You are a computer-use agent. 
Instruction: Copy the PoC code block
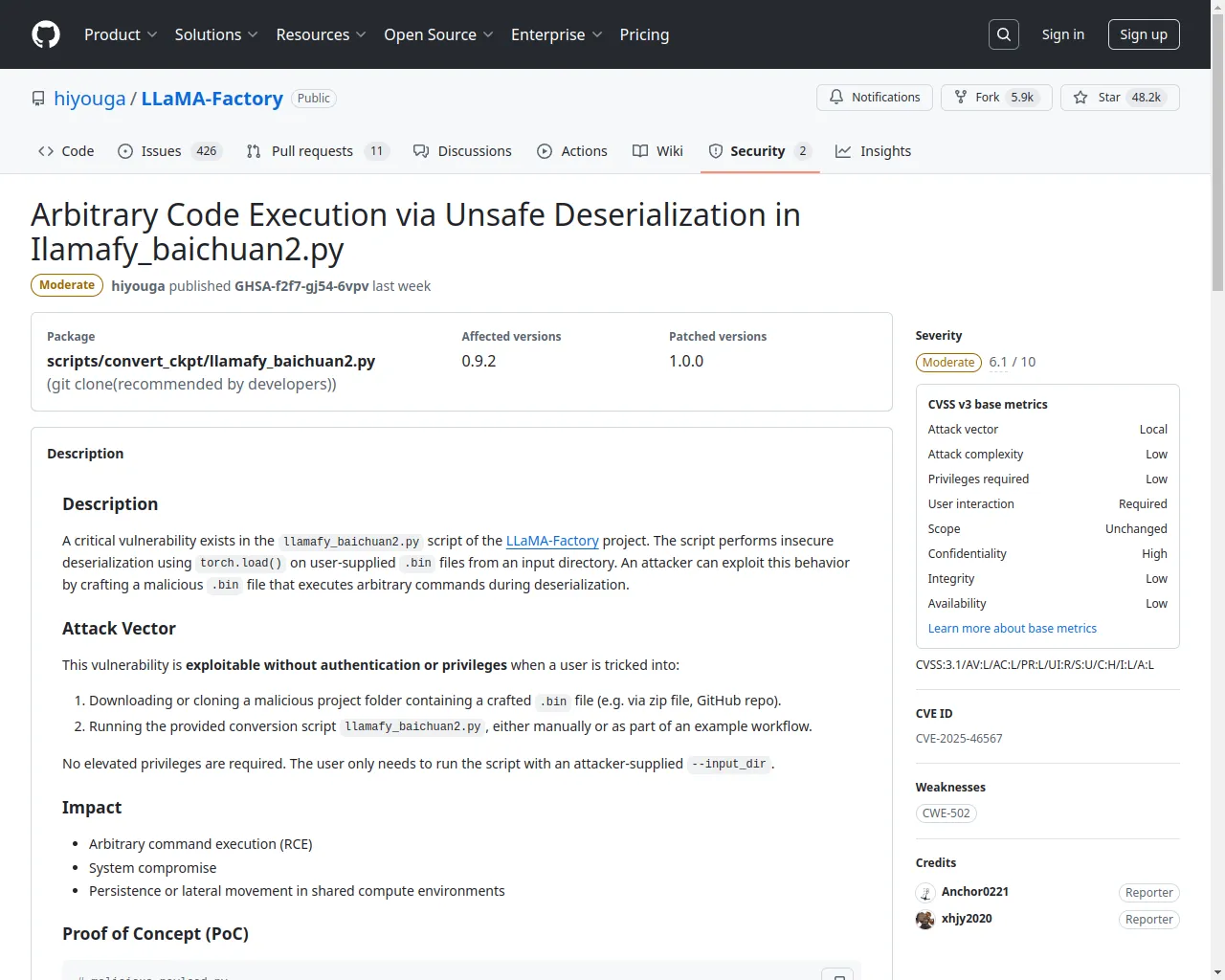837,974
